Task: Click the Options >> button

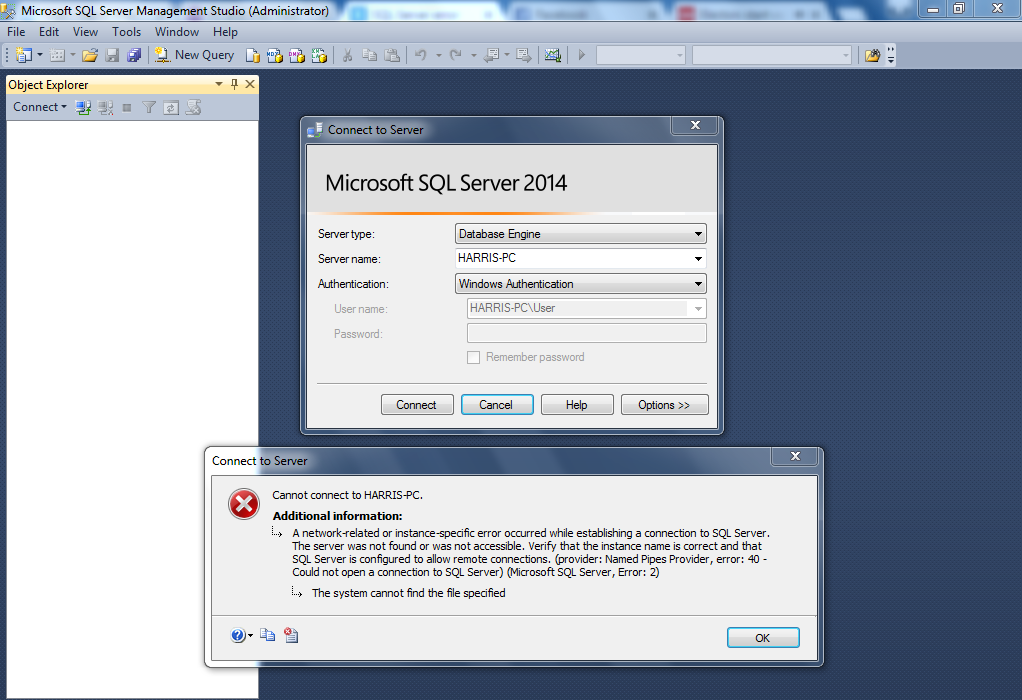Action: (664, 405)
